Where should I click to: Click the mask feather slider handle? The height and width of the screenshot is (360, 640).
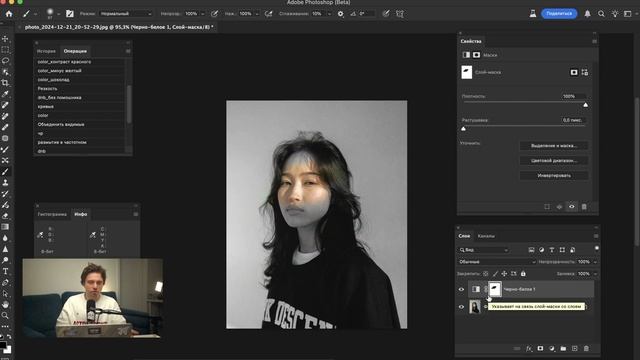(x=463, y=129)
